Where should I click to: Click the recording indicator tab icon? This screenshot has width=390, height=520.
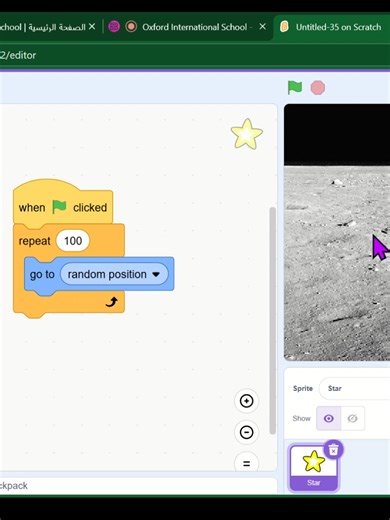click(x=131, y=27)
